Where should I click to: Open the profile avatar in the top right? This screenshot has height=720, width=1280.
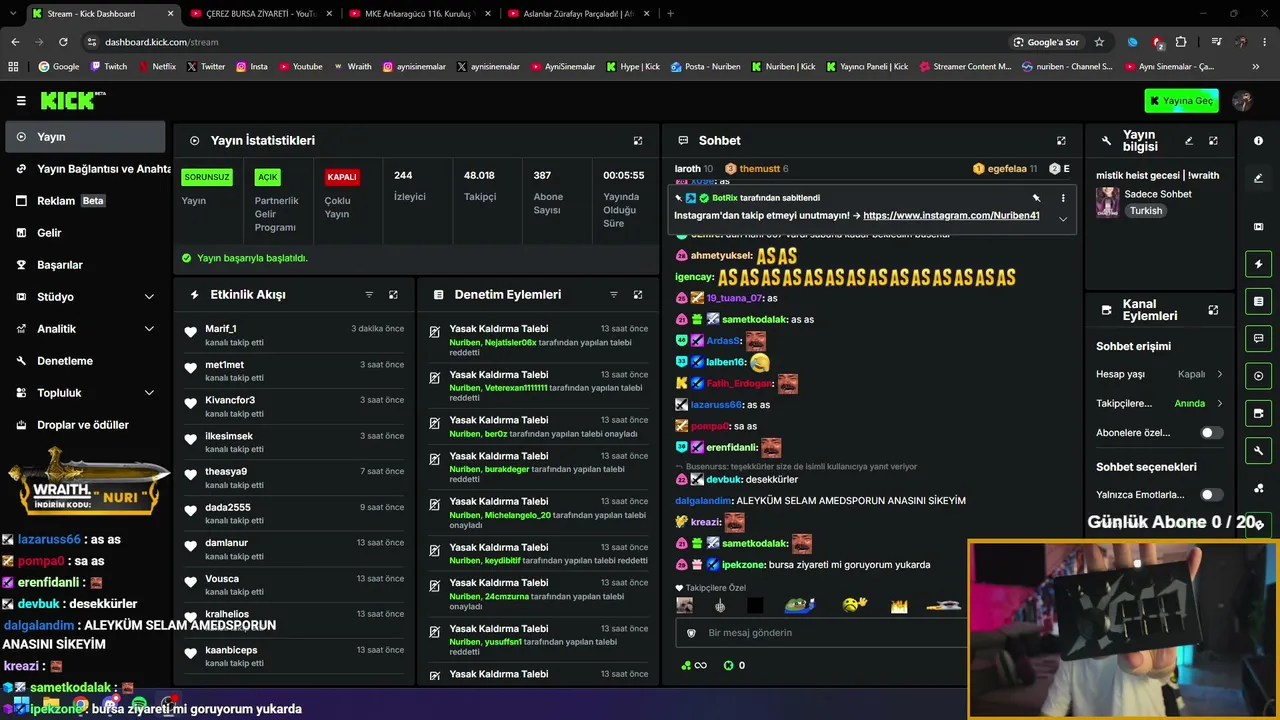click(1243, 100)
